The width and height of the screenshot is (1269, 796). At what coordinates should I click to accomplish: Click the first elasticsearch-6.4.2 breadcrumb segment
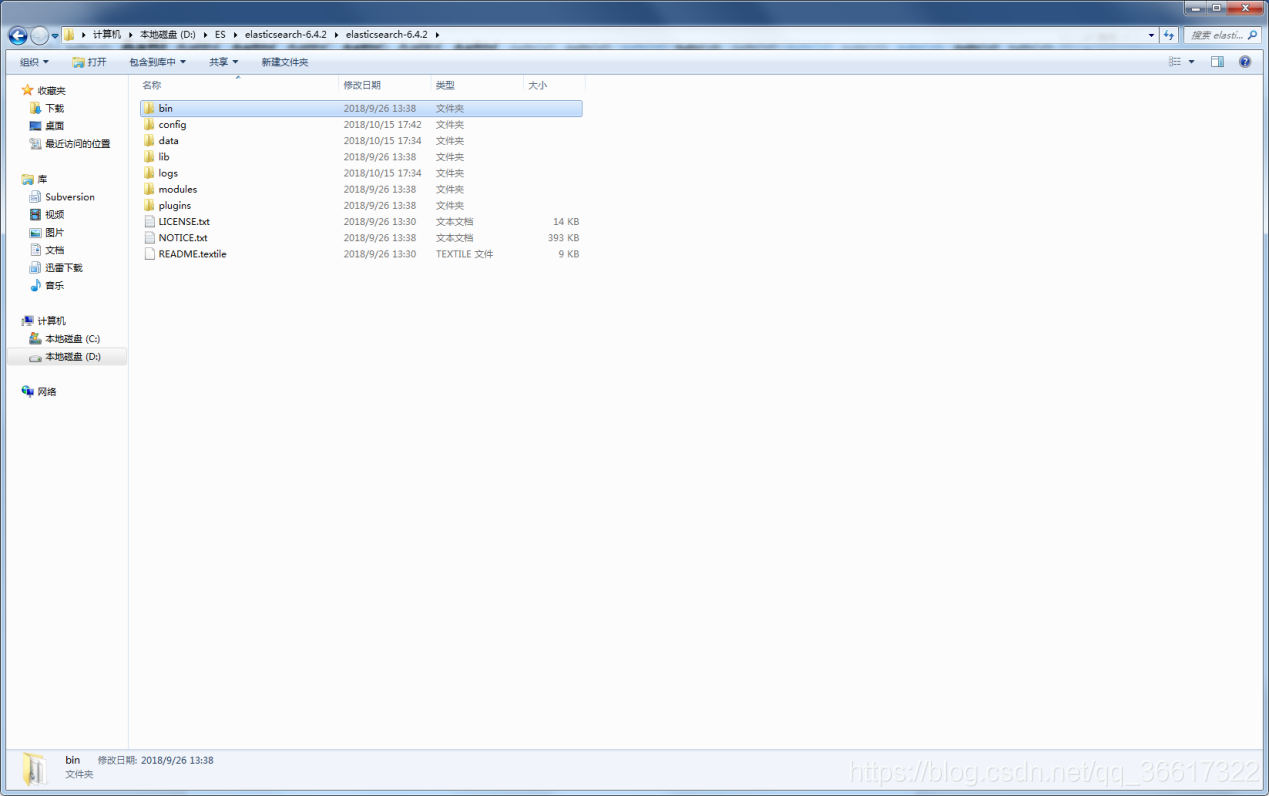click(x=286, y=35)
